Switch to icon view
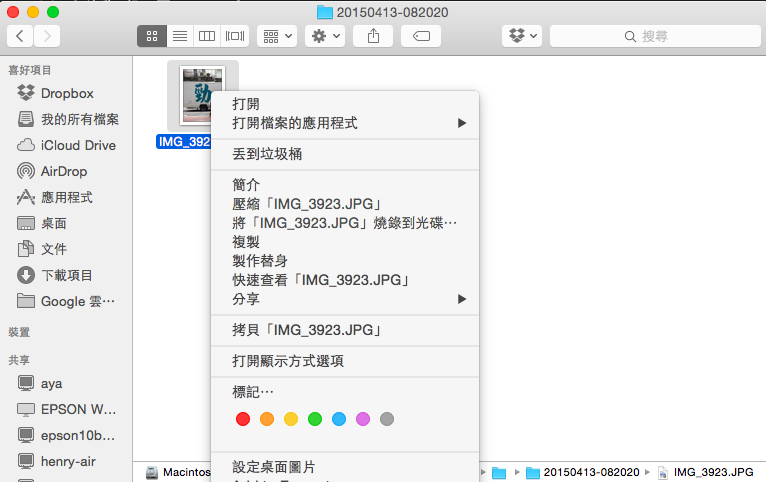 pyautogui.click(x=152, y=36)
